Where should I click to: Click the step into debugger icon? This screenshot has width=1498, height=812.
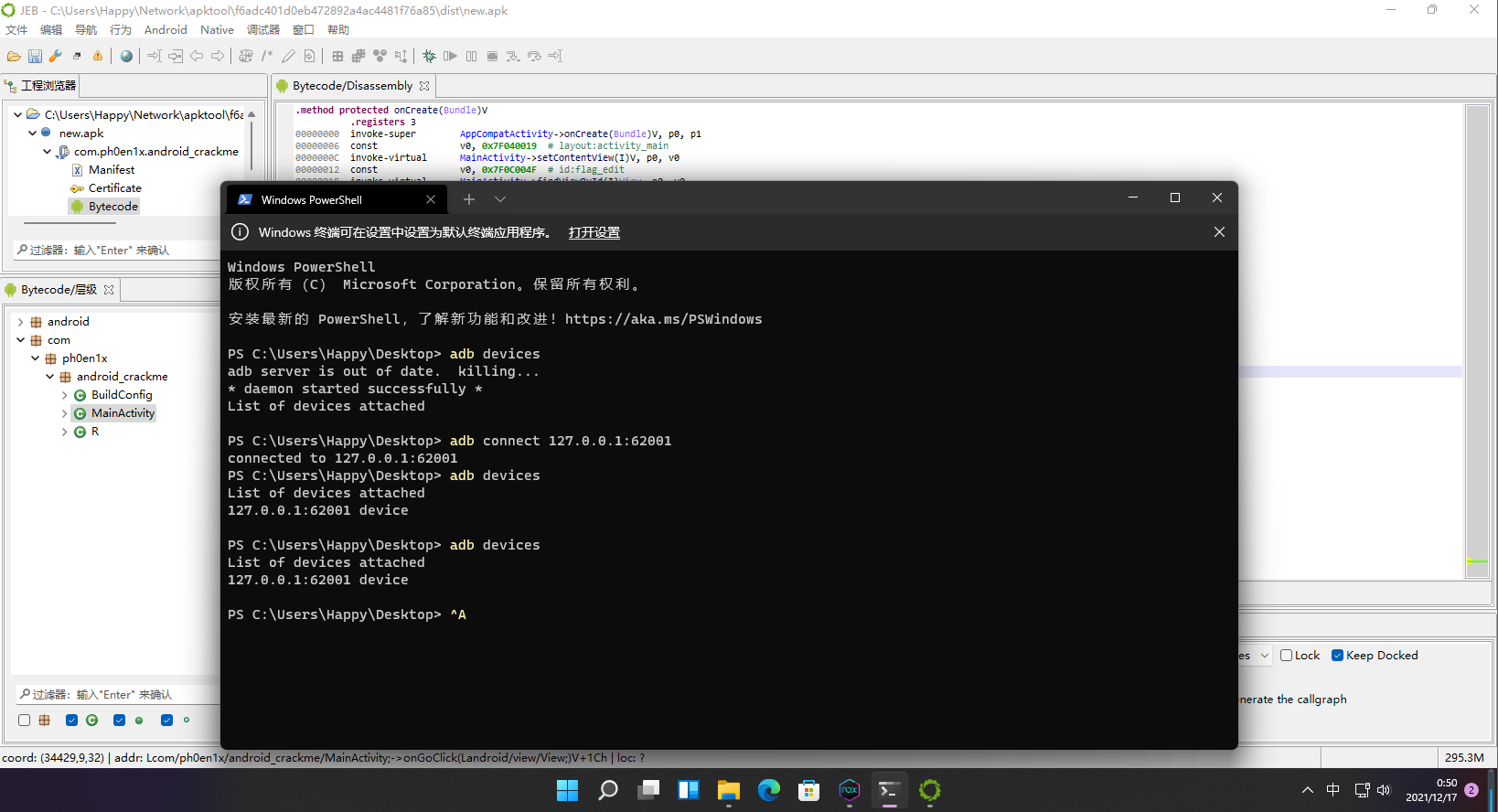click(513, 57)
